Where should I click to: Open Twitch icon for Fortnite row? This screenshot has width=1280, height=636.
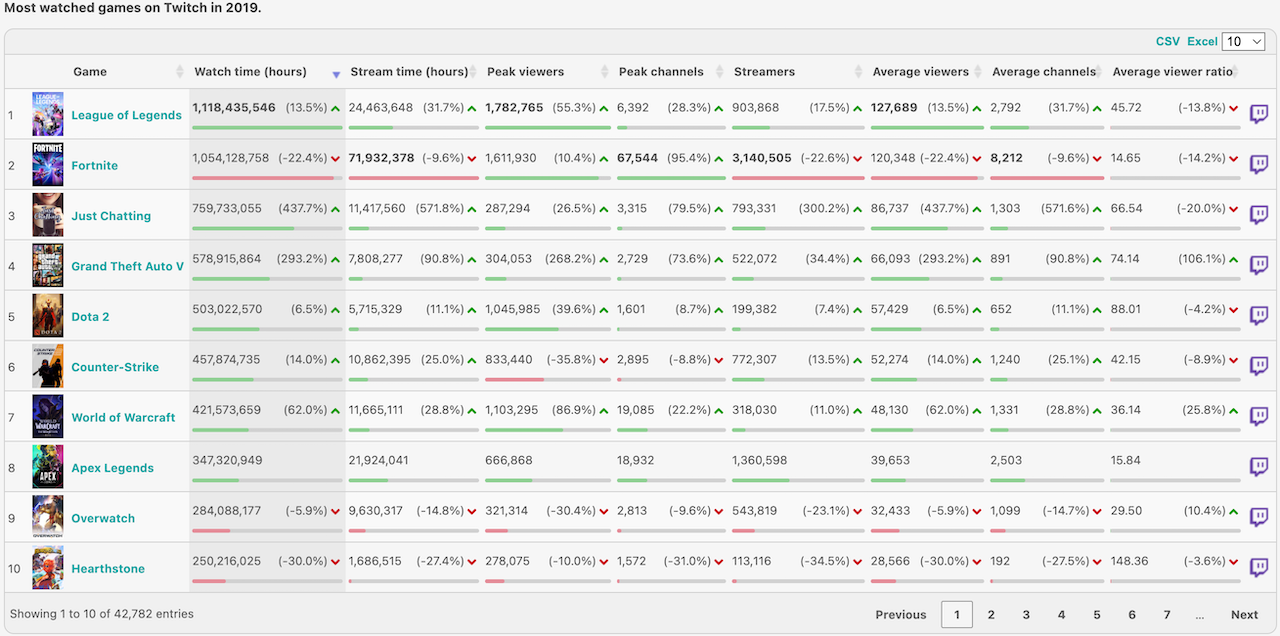[x=1259, y=165]
